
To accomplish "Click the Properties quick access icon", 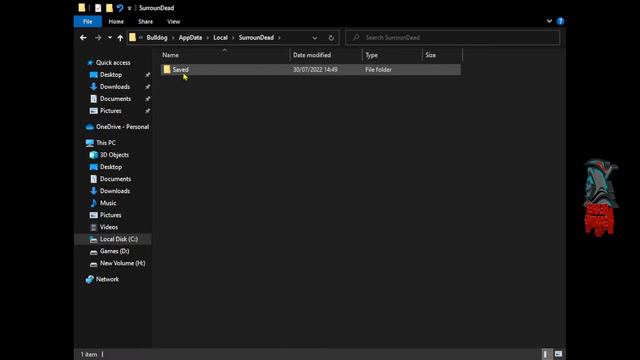I will pyautogui.click(x=98, y=8).
